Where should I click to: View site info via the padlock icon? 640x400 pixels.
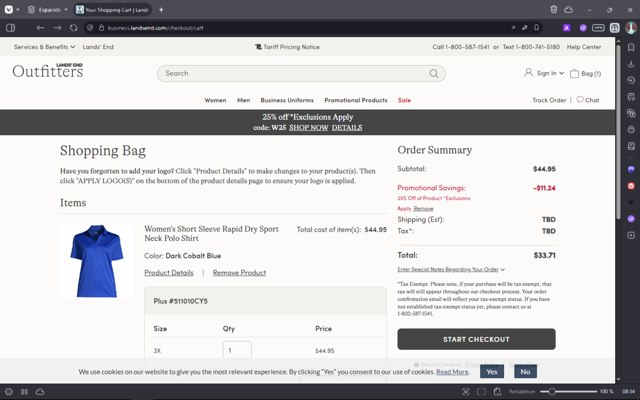(101, 28)
